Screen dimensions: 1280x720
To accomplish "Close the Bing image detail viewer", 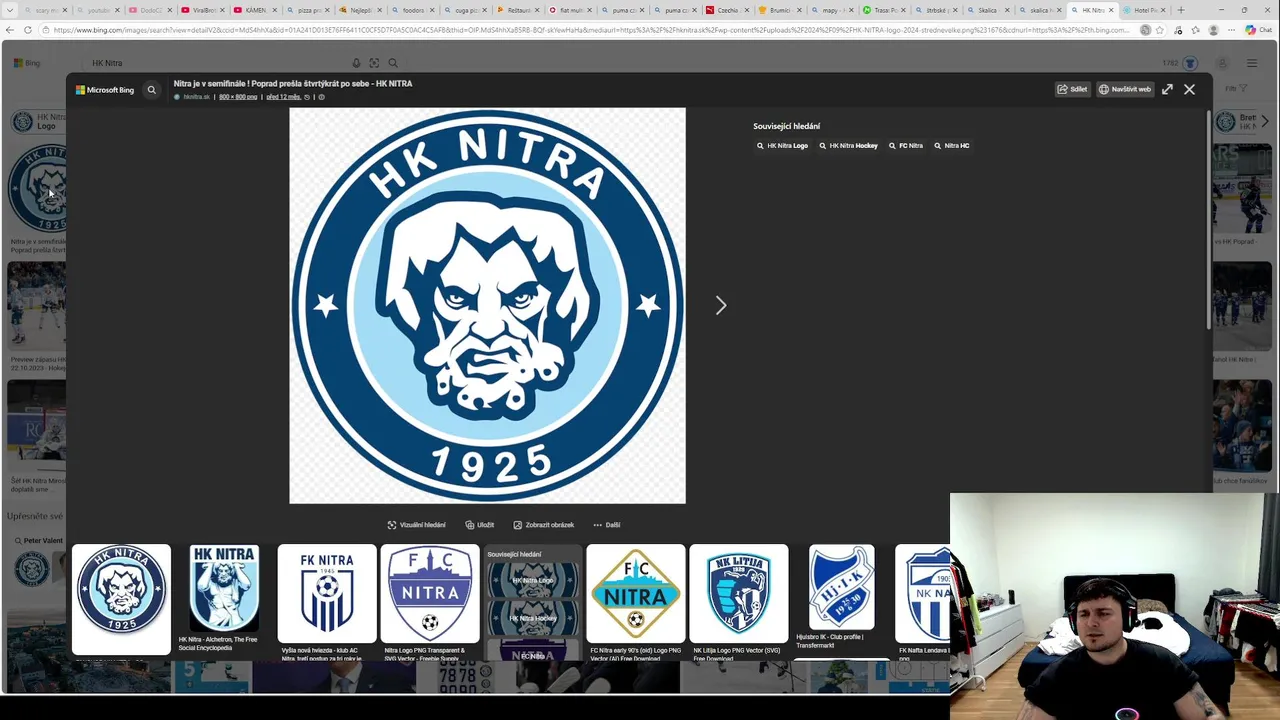I will tap(1189, 89).
